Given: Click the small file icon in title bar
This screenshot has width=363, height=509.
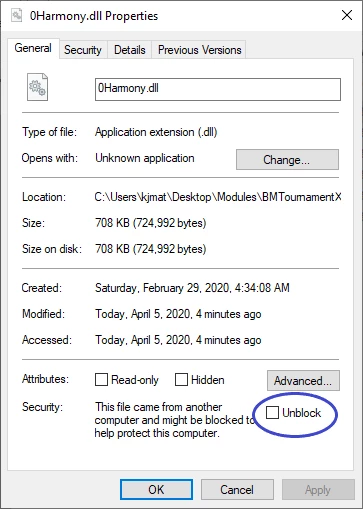Looking at the screenshot, I should [16, 15].
